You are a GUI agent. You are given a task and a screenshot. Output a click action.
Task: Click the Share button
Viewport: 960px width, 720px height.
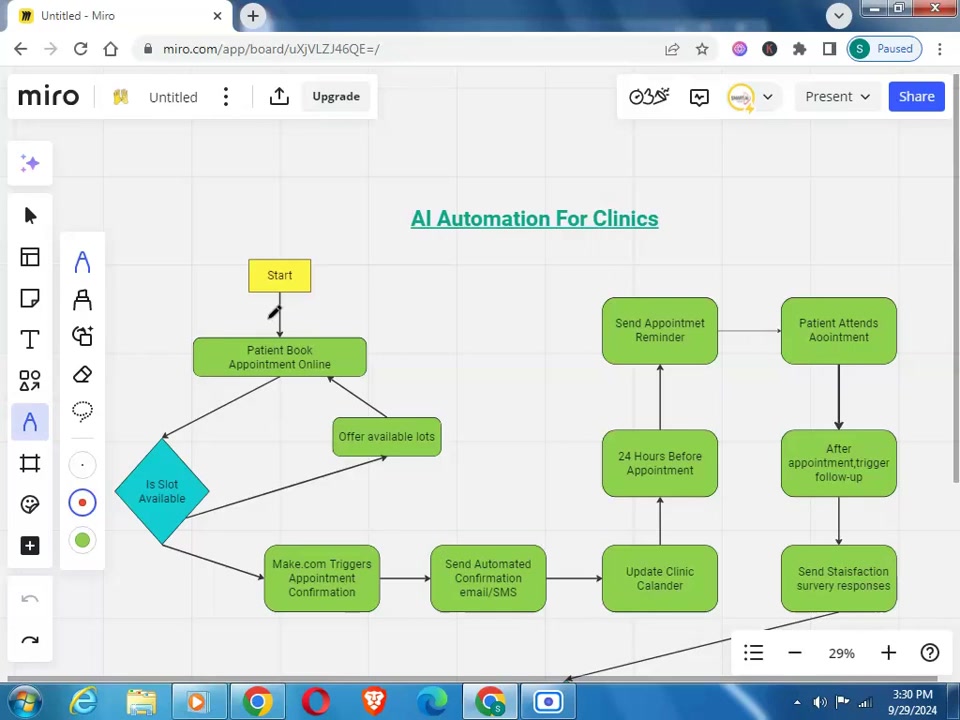click(917, 97)
